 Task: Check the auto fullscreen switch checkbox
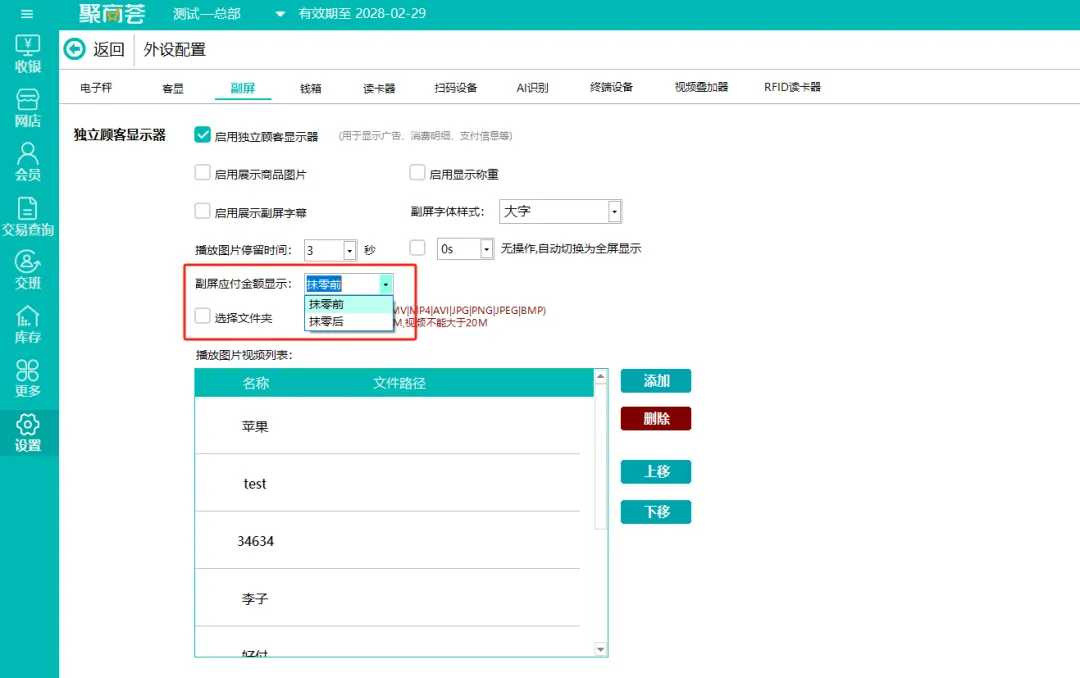(x=417, y=247)
